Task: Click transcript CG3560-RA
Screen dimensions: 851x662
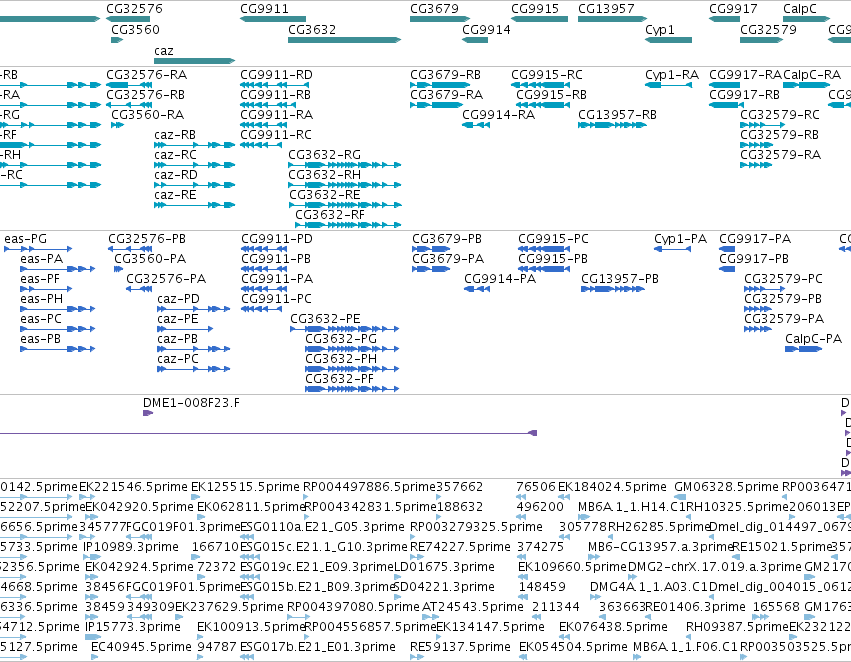Action: click(x=117, y=125)
